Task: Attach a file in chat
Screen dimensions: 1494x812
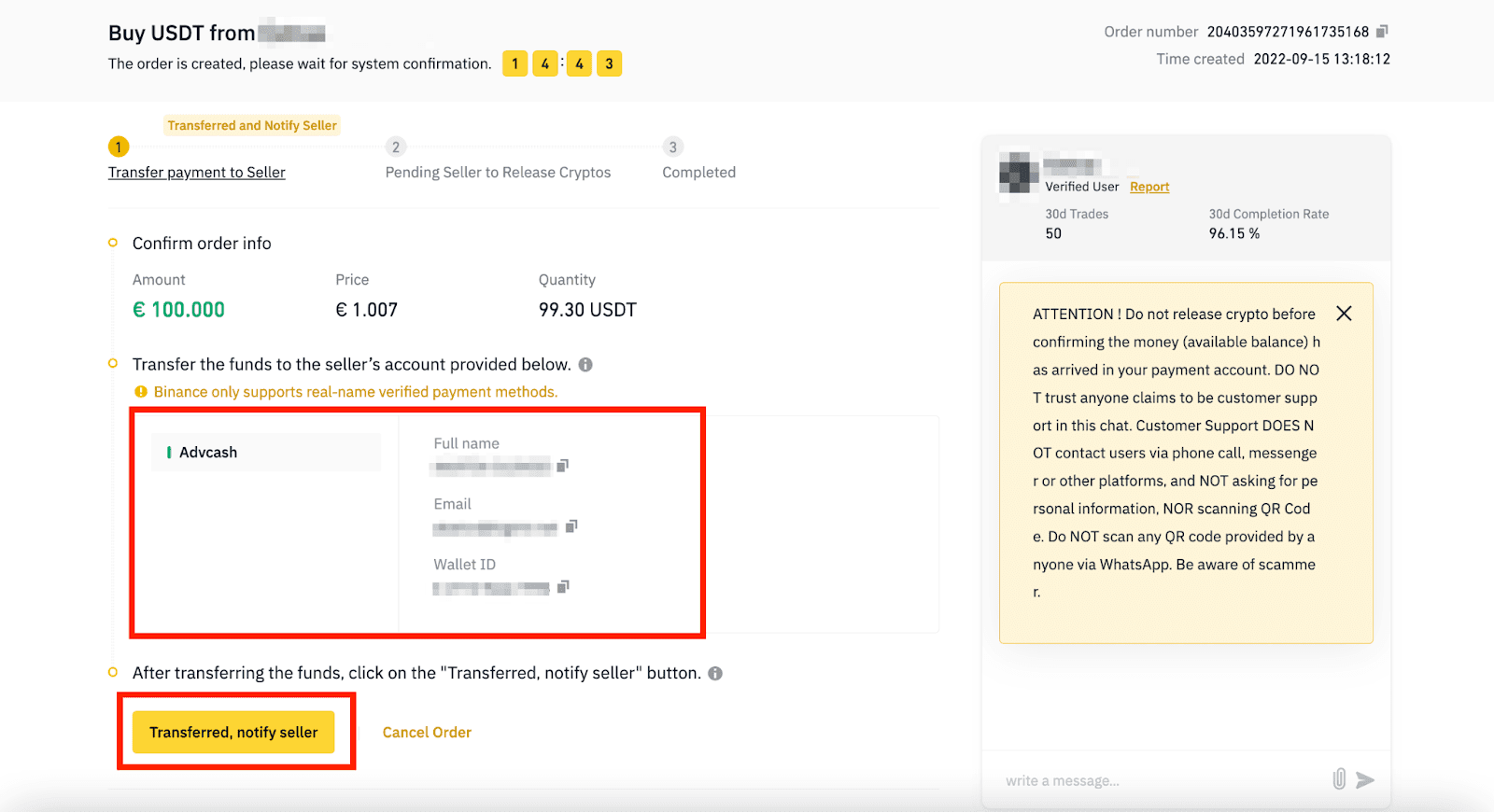Action: coord(1339,779)
